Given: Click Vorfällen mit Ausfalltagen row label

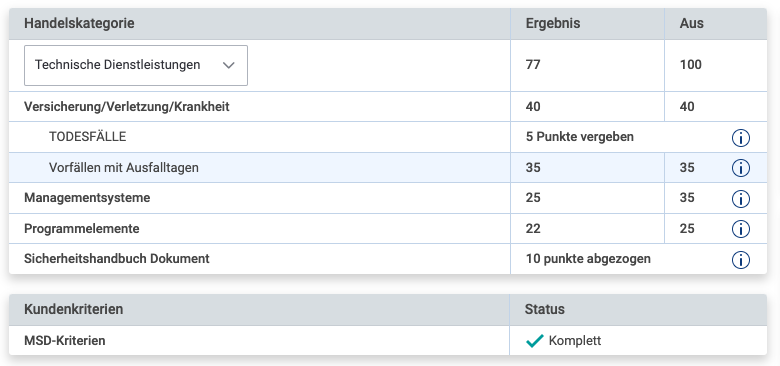Looking at the screenshot, I should (x=124, y=168).
